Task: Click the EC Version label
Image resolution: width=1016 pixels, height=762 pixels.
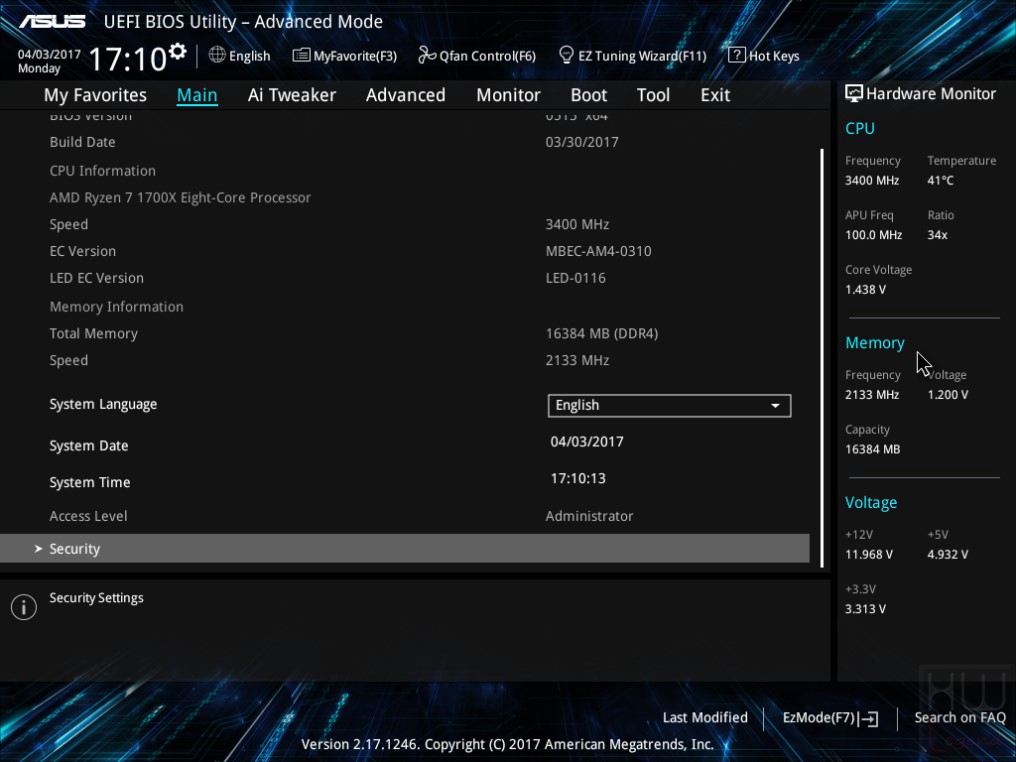Action: 82,251
